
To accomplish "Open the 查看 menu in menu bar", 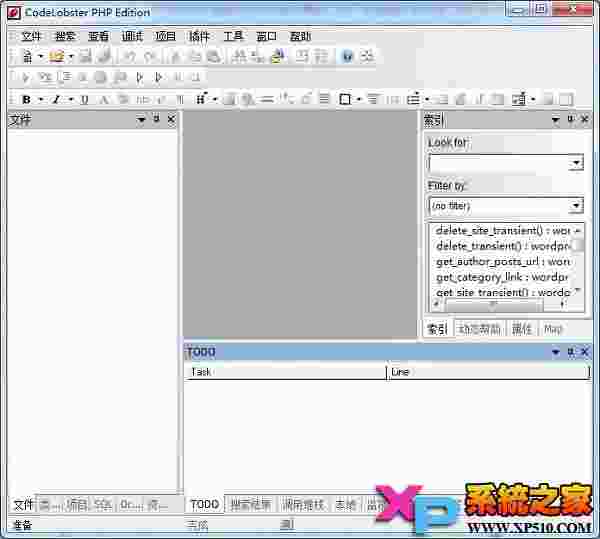I will [98, 36].
